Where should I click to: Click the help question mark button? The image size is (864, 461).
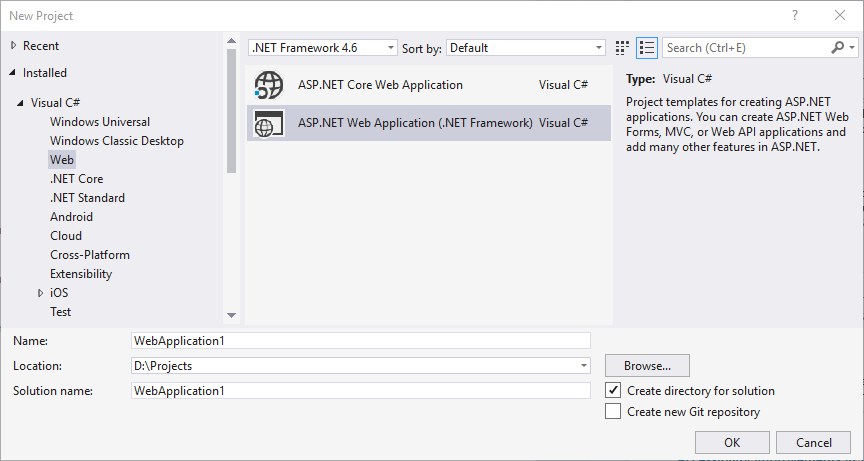click(795, 15)
